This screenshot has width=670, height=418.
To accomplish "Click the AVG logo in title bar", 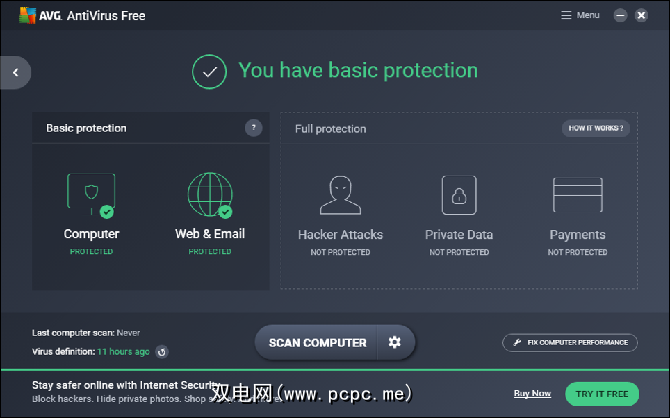I will [x=20, y=15].
